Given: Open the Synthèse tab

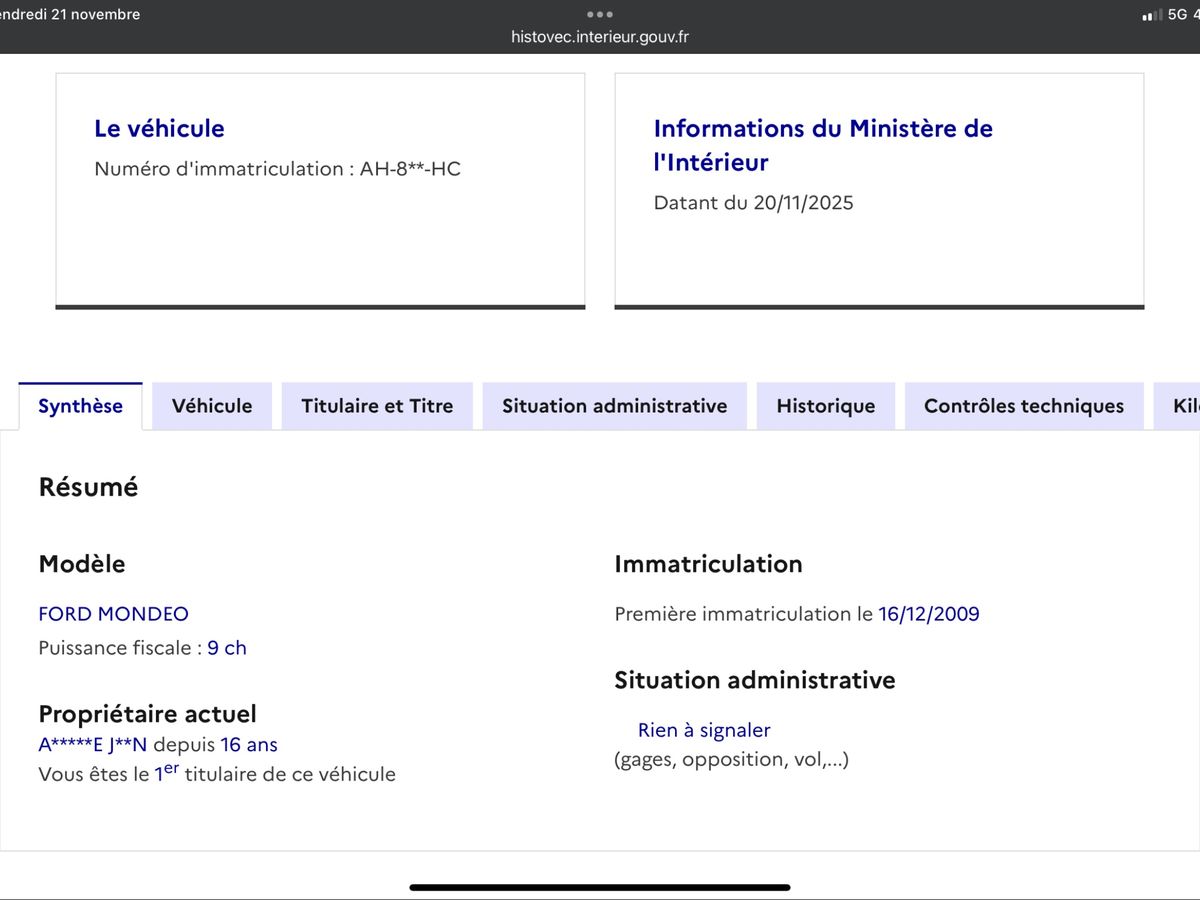Looking at the screenshot, I should click(80, 406).
